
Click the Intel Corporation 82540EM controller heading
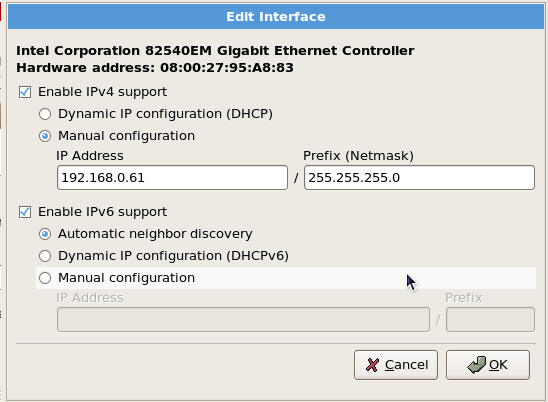tap(215, 51)
